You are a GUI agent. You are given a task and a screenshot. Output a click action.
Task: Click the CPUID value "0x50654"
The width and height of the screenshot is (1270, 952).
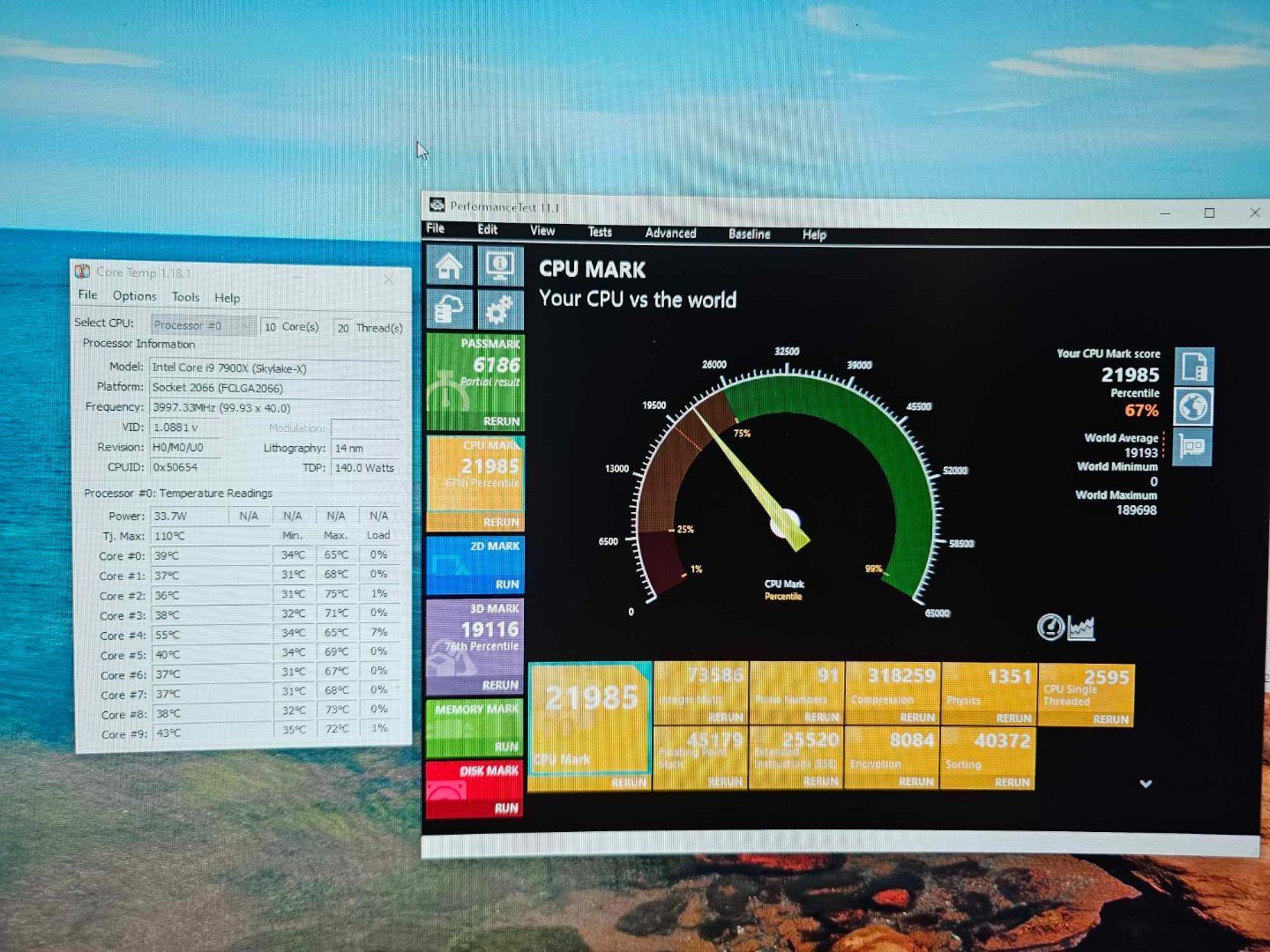click(x=185, y=467)
